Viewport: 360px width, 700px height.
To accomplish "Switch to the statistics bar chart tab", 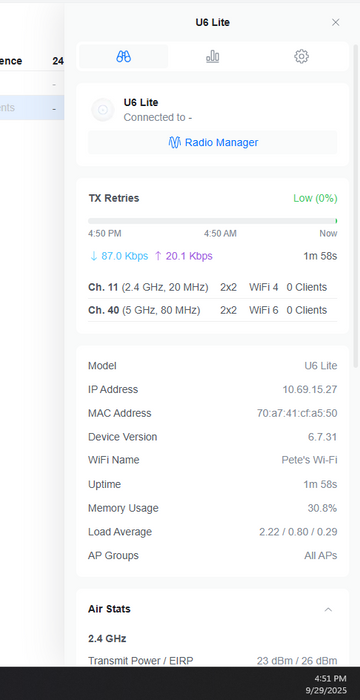I will [x=213, y=57].
